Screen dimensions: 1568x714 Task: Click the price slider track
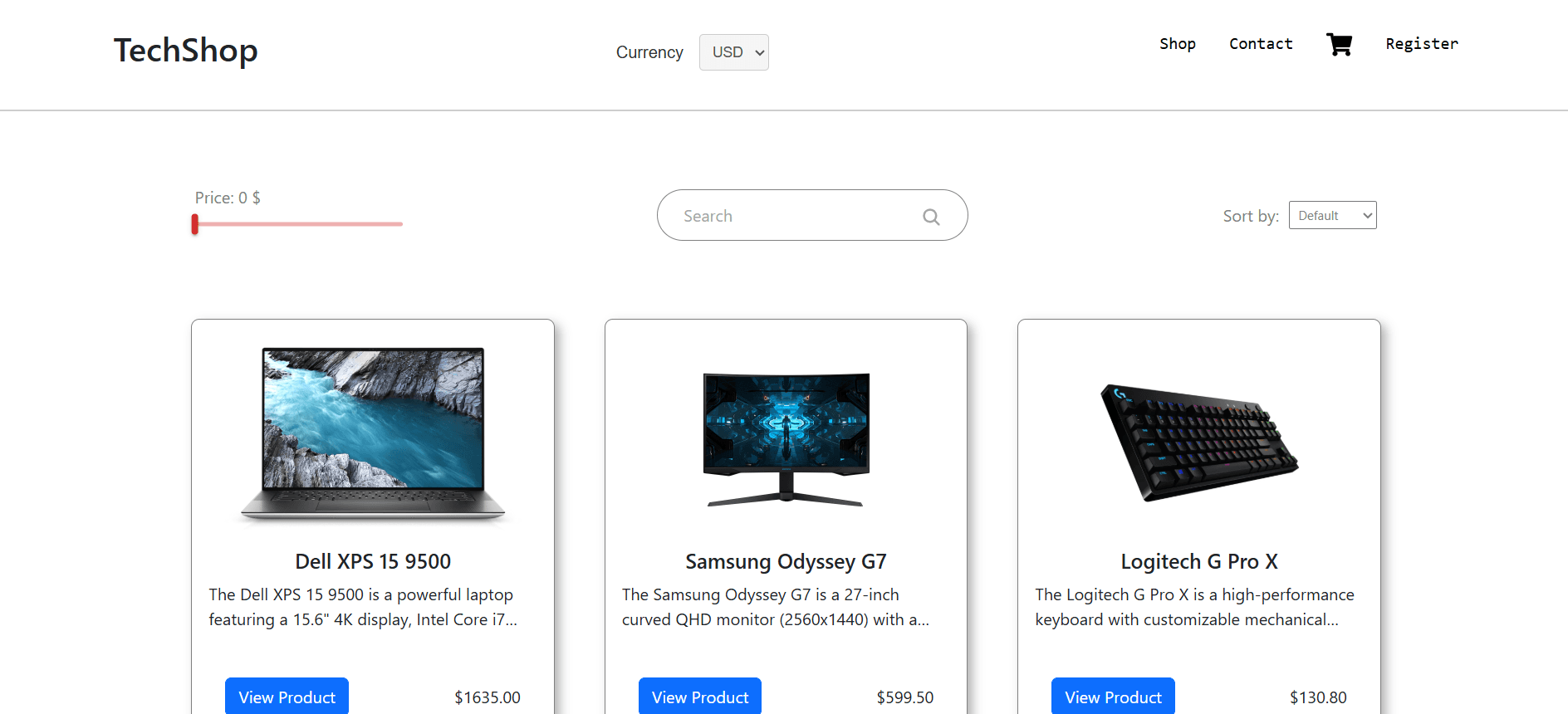316,224
